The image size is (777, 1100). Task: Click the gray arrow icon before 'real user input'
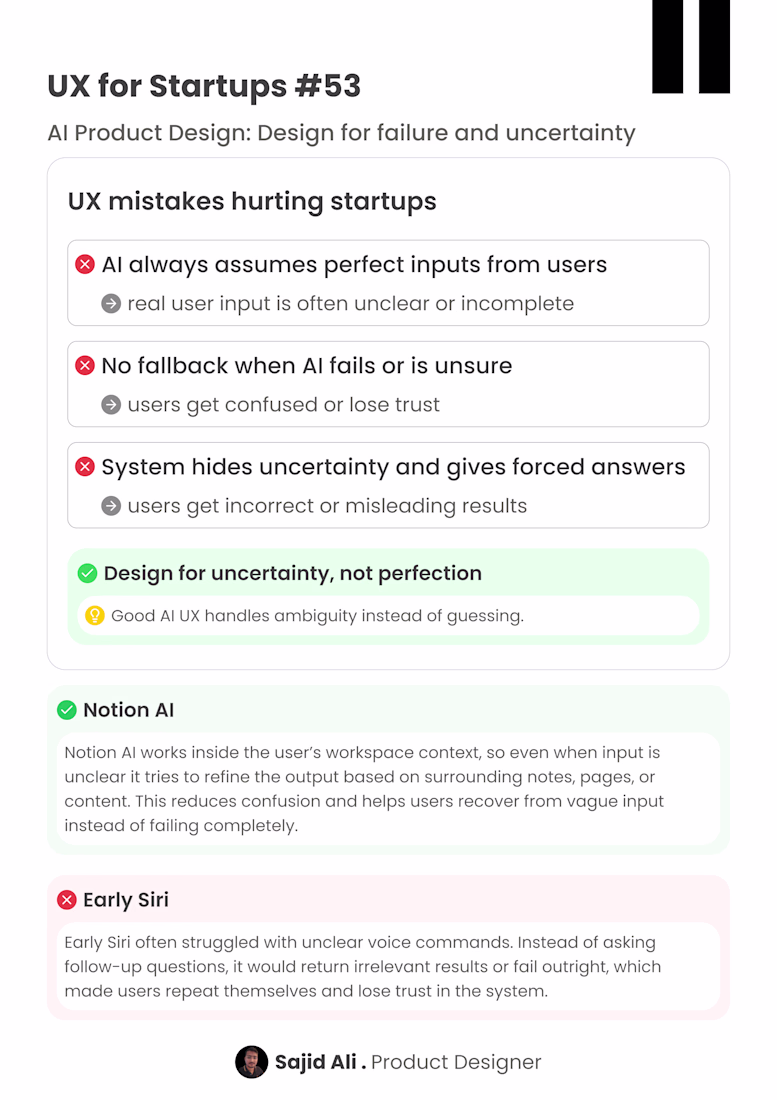tap(111, 304)
